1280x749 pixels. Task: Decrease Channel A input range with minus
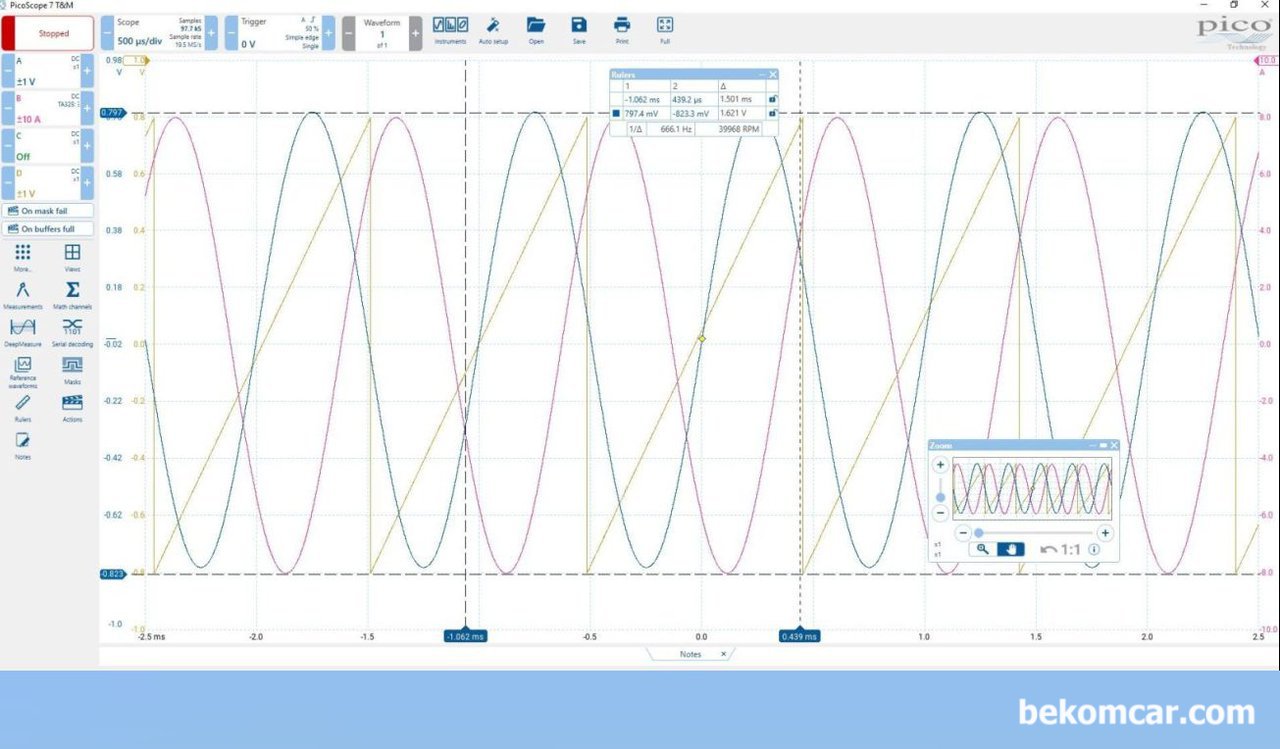pos(7,71)
